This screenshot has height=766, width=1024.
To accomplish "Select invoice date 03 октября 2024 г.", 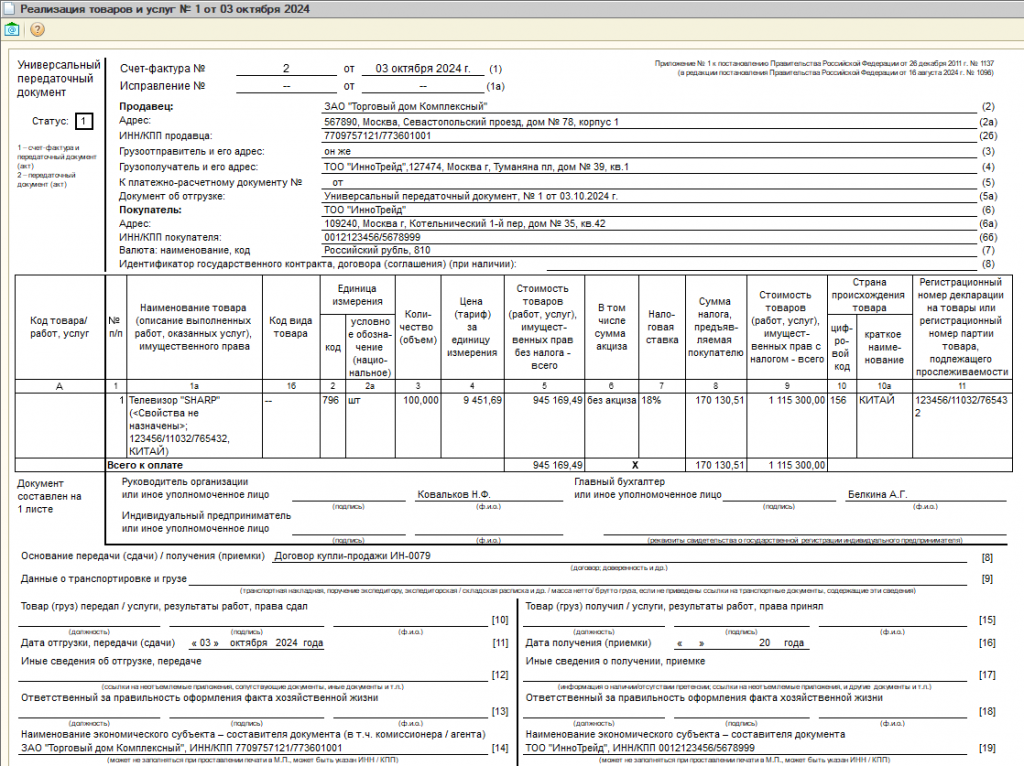I will click(423, 69).
